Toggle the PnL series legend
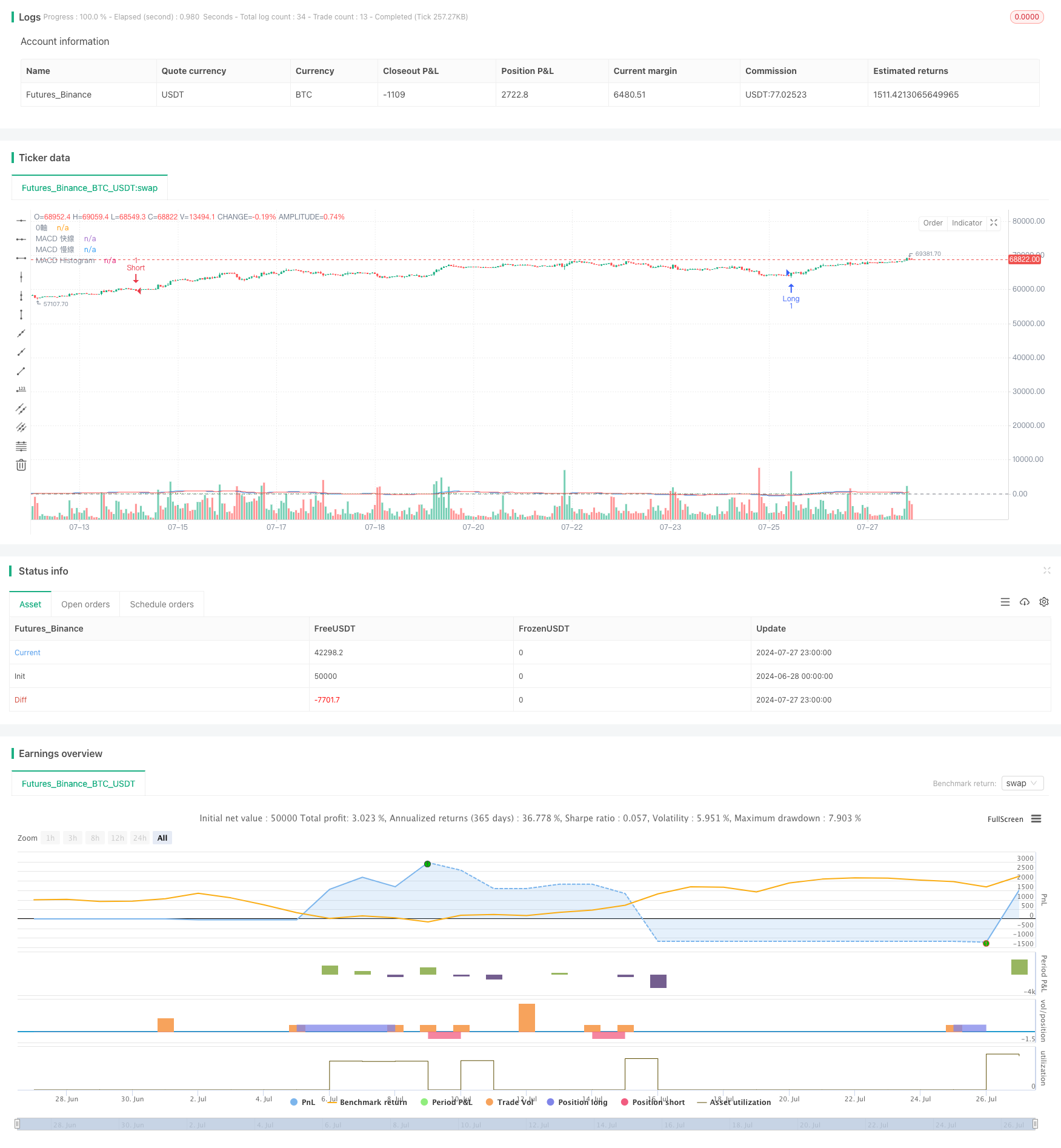Screen dimensions: 1061x1148 303,1102
